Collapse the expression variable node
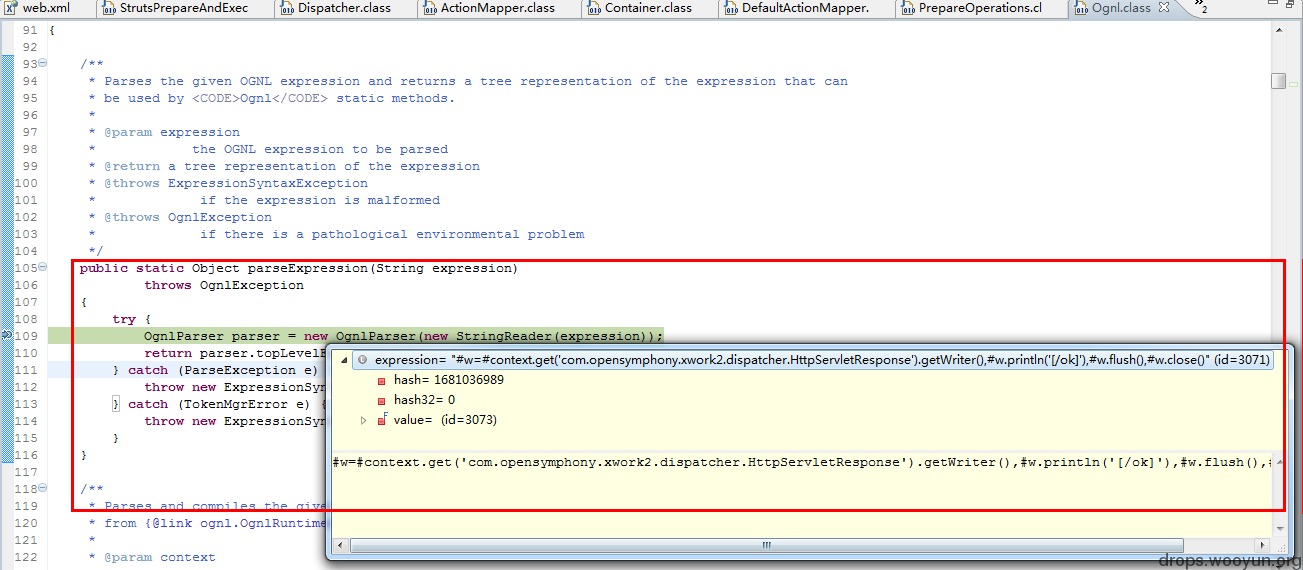Image resolution: width=1303 pixels, height=570 pixels. (345, 359)
